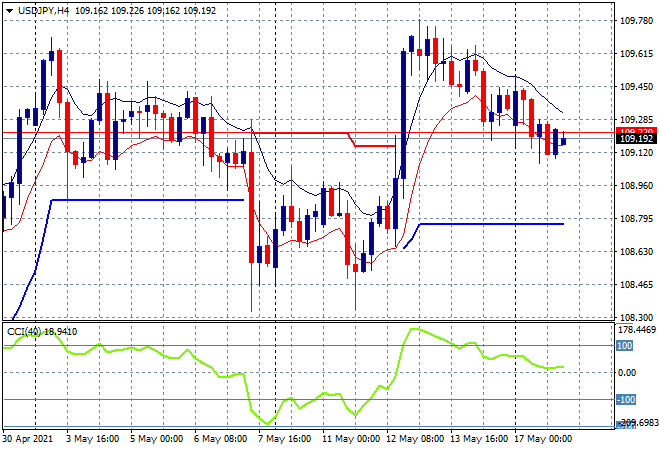Click the 109.615 price scale label

click(x=636, y=53)
